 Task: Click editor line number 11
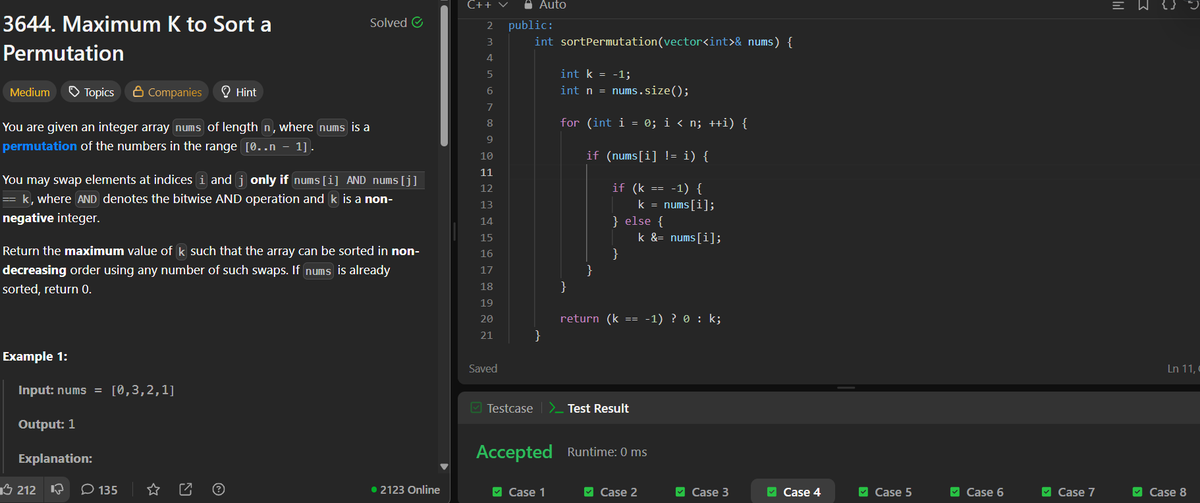coord(486,174)
